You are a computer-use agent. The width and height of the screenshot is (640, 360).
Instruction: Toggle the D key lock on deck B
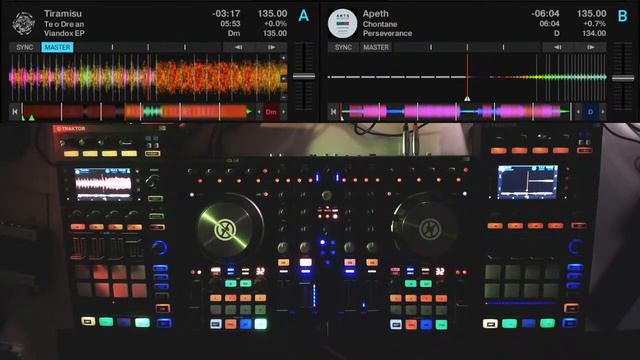(x=590, y=111)
